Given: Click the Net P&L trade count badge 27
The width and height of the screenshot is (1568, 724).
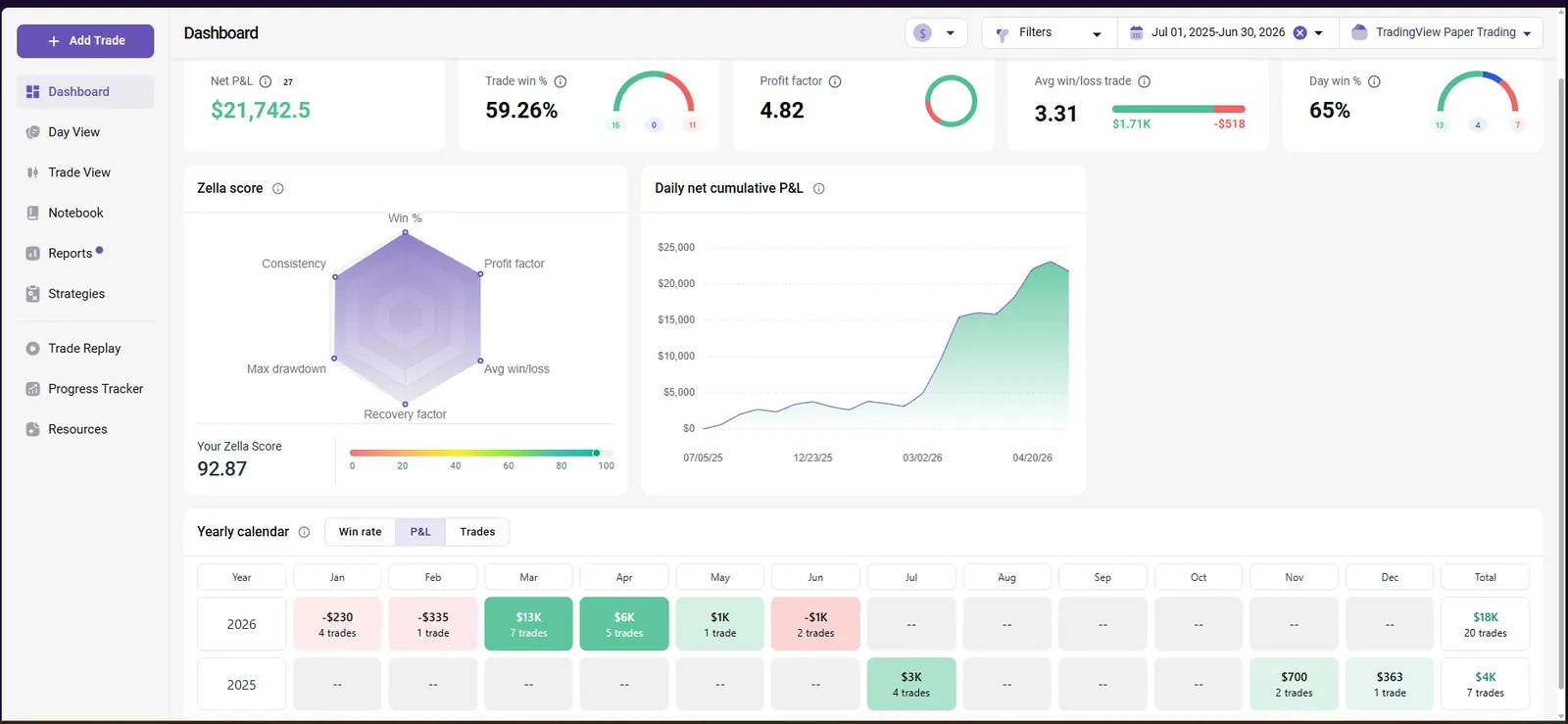Looking at the screenshot, I should coord(288,82).
